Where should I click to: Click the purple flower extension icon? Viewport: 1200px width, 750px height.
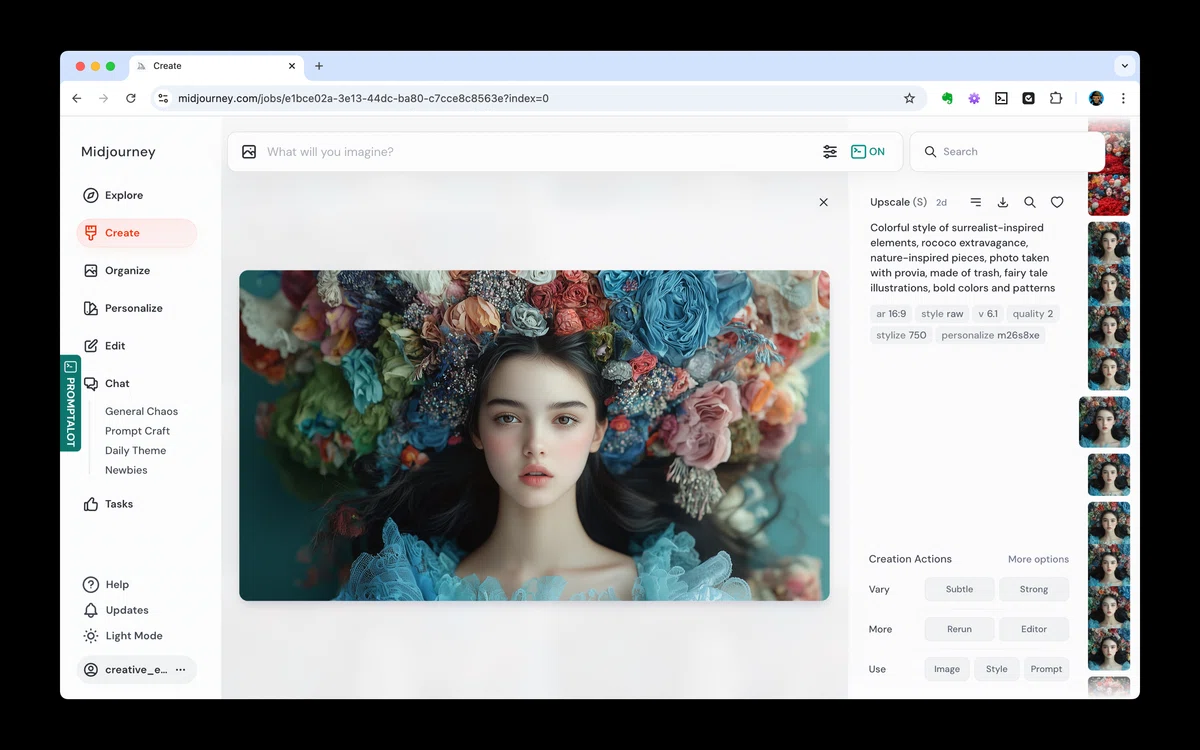coord(974,98)
